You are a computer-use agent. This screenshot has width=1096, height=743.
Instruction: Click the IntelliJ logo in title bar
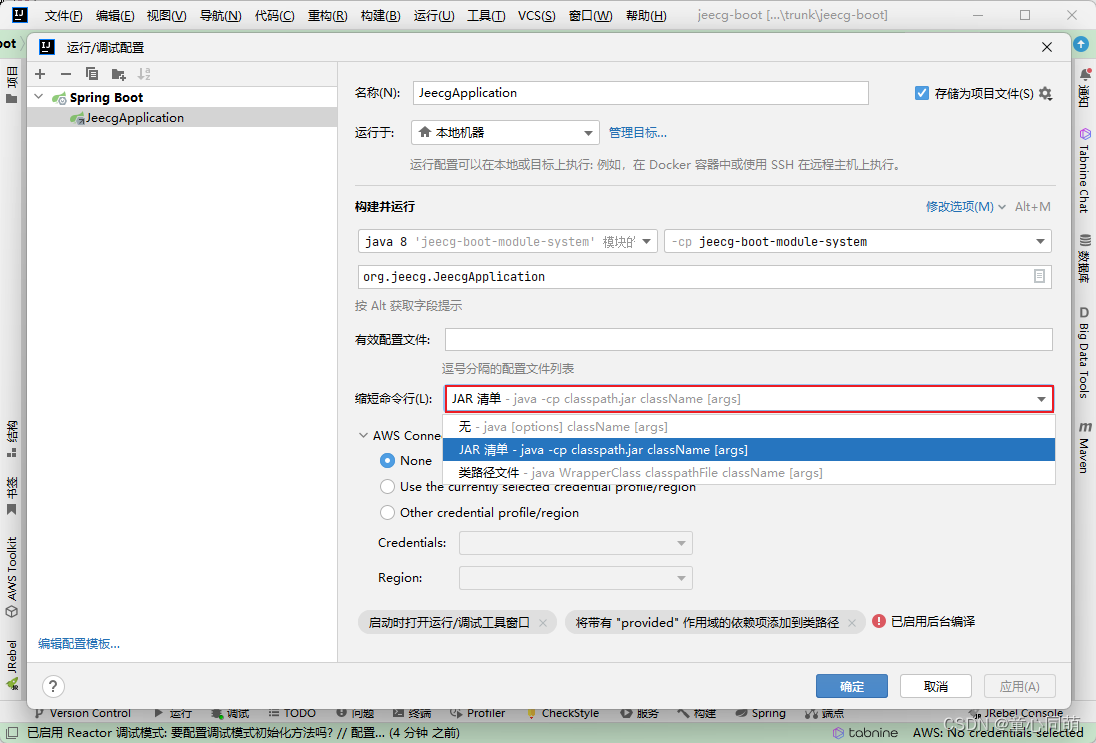20,15
